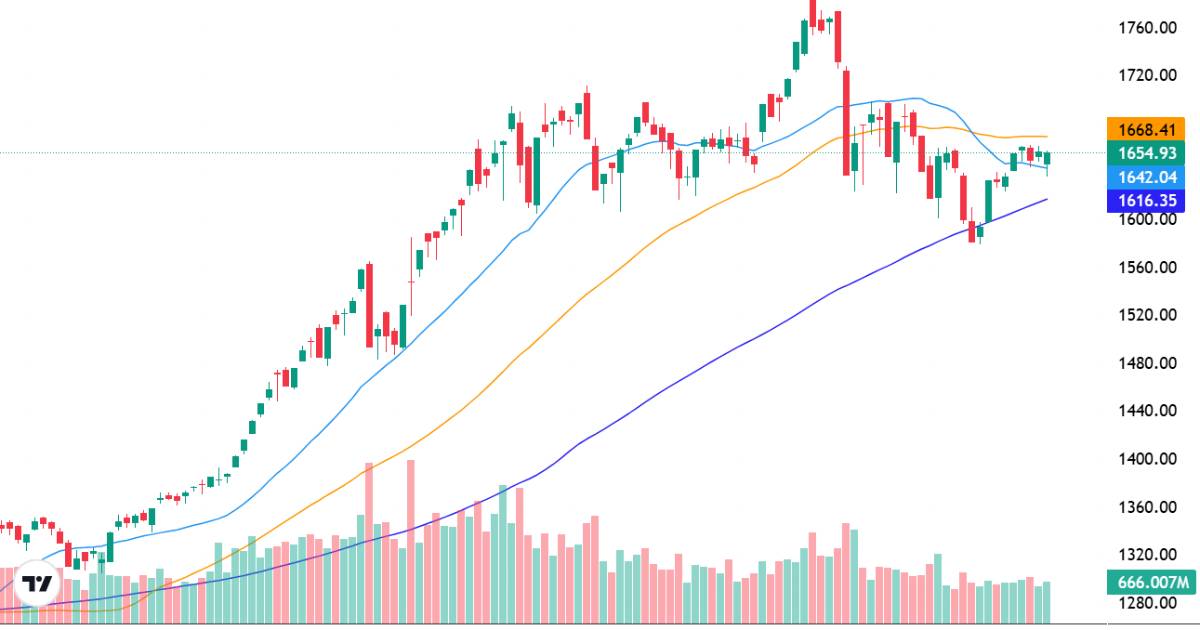Viewport: 1200px width, 630px height.
Task: Click the 1320.00 price axis label
Action: [x=1146, y=555]
